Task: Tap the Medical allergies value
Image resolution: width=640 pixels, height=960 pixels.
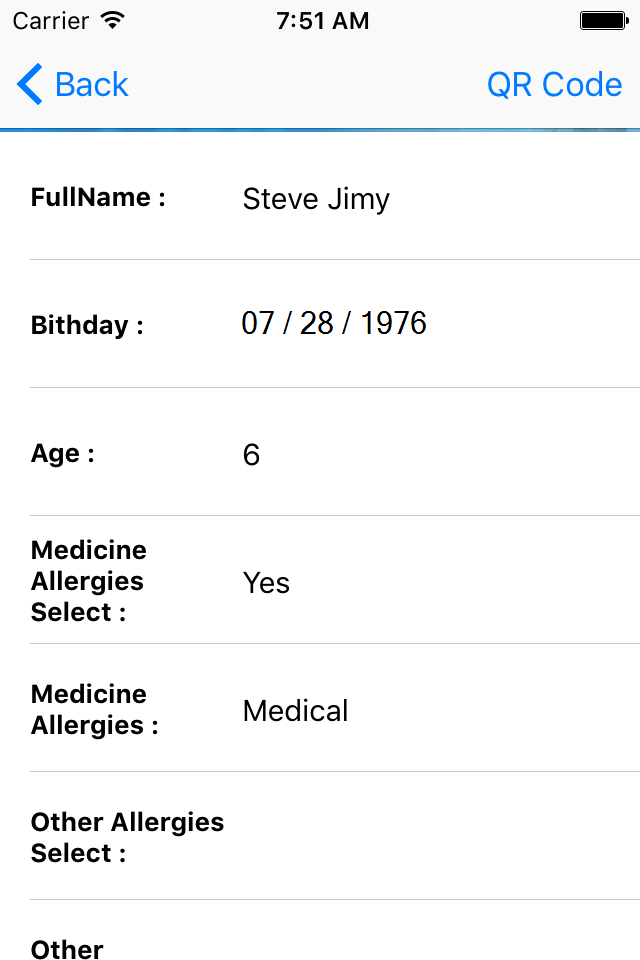Action: [x=296, y=711]
